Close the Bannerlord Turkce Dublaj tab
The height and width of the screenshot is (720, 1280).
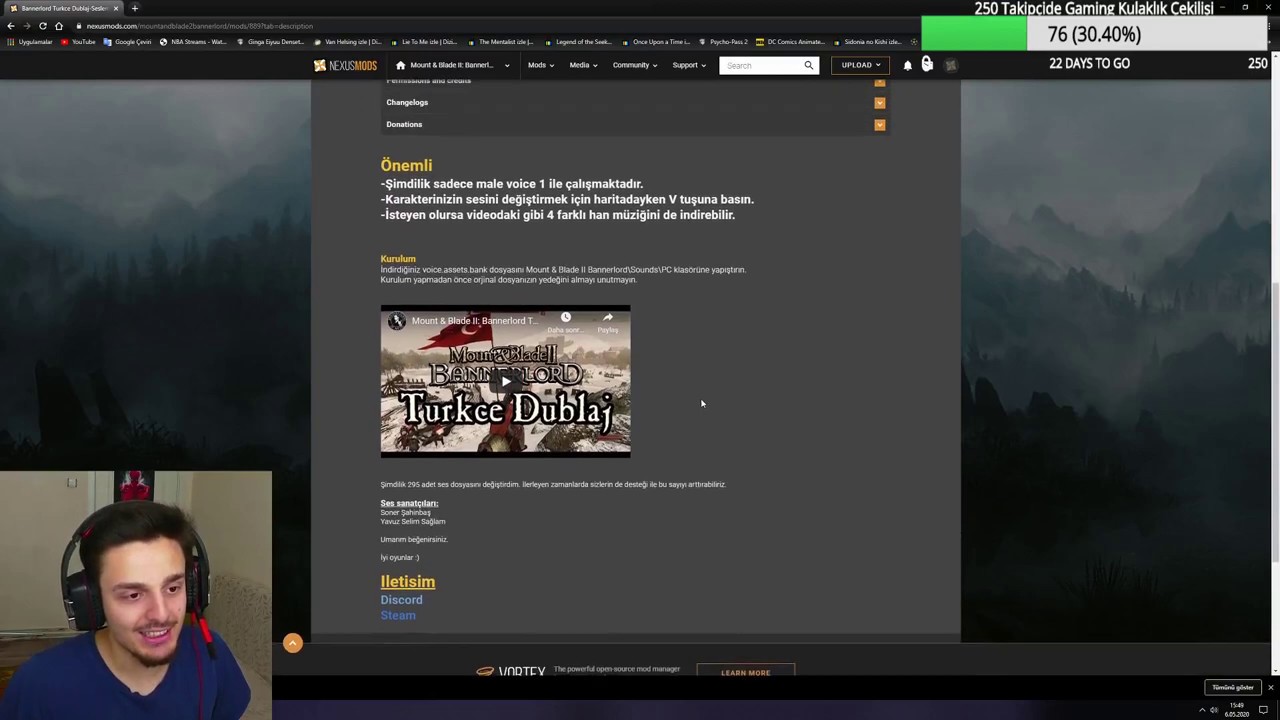point(116,8)
